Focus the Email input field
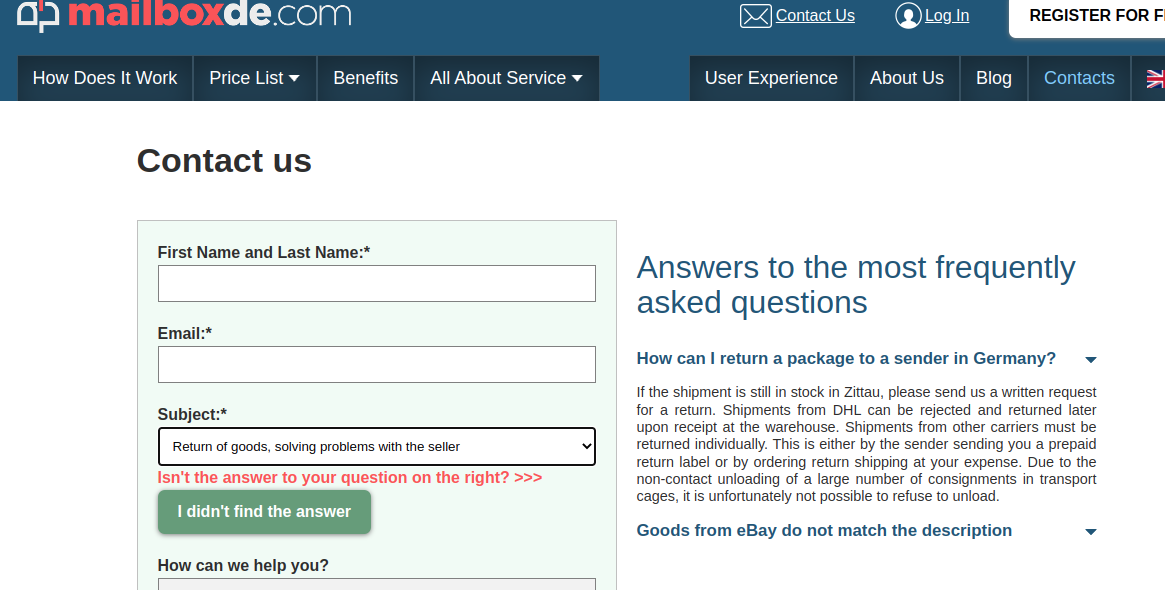Screen dimensions: 1165x590 pyautogui.click(x=377, y=365)
